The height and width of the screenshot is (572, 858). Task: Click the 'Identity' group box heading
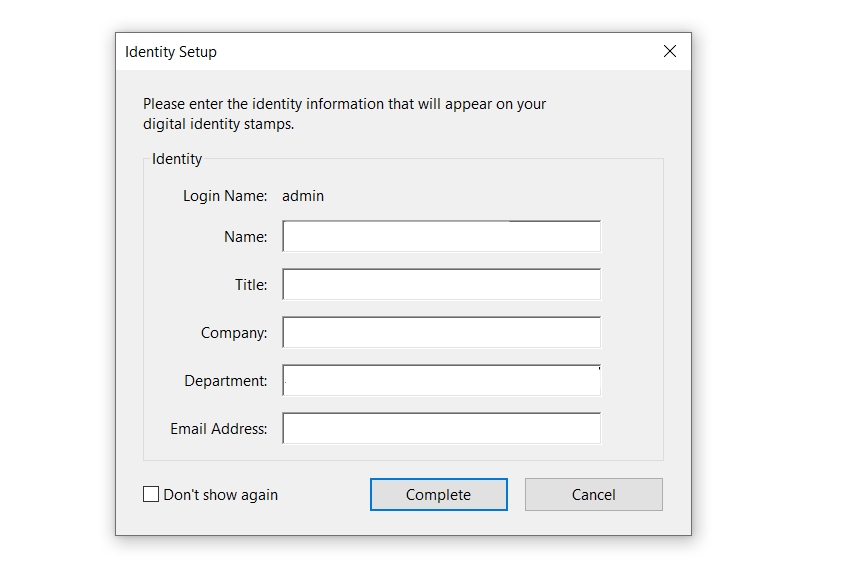(x=177, y=159)
